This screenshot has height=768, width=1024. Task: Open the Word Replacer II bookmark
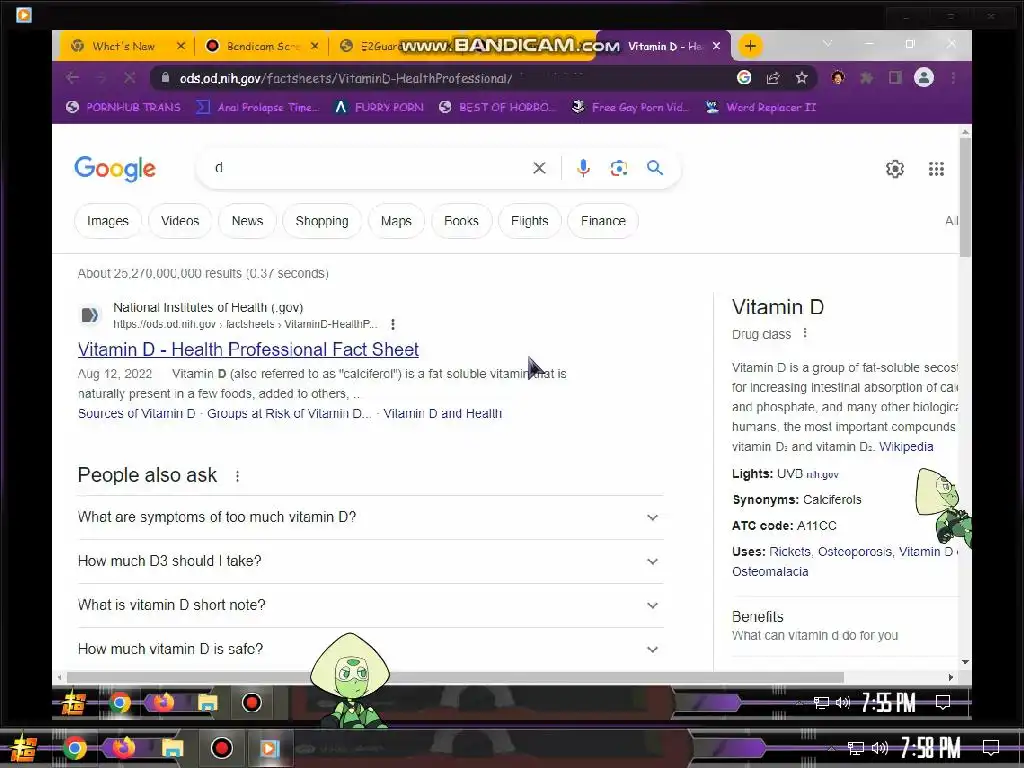pyautogui.click(x=761, y=107)
